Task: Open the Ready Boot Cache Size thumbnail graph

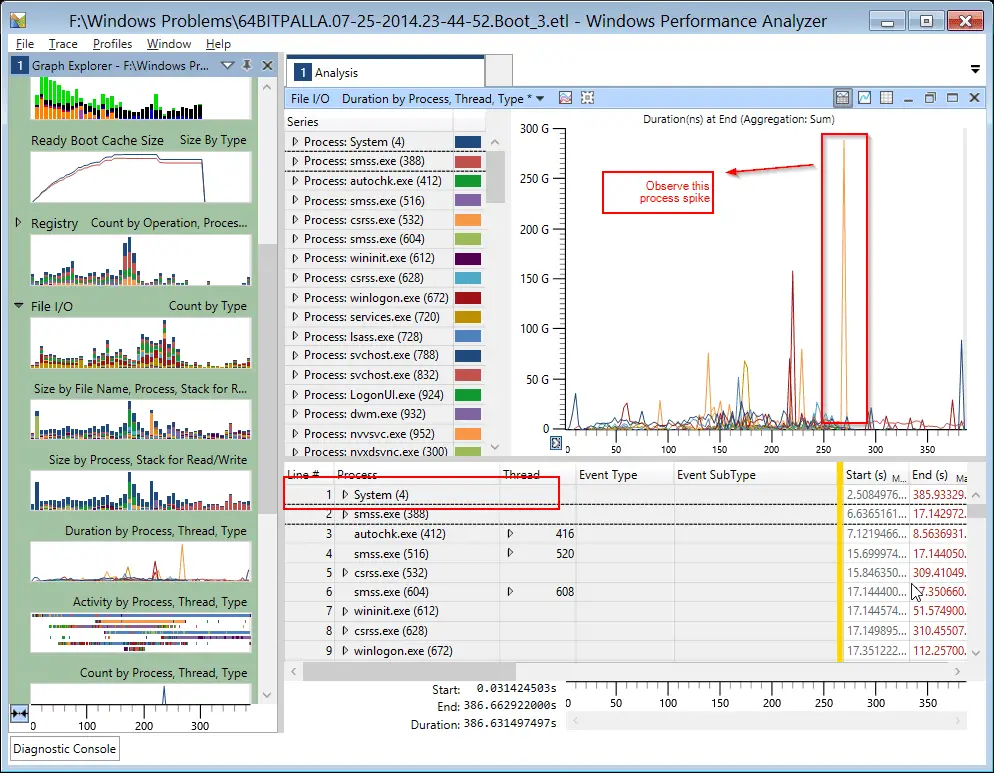Action: [140, 177]
